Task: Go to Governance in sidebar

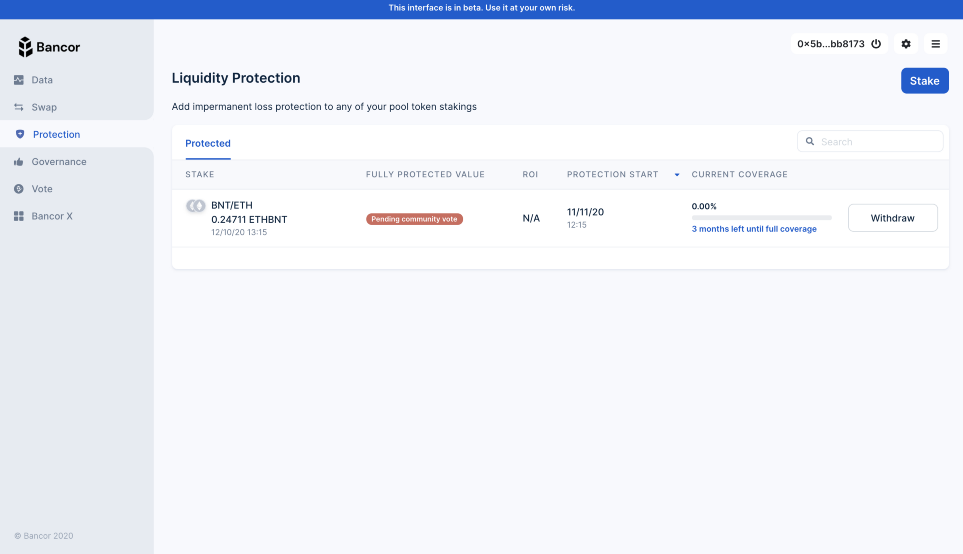Action: click(x=59, y=162)
